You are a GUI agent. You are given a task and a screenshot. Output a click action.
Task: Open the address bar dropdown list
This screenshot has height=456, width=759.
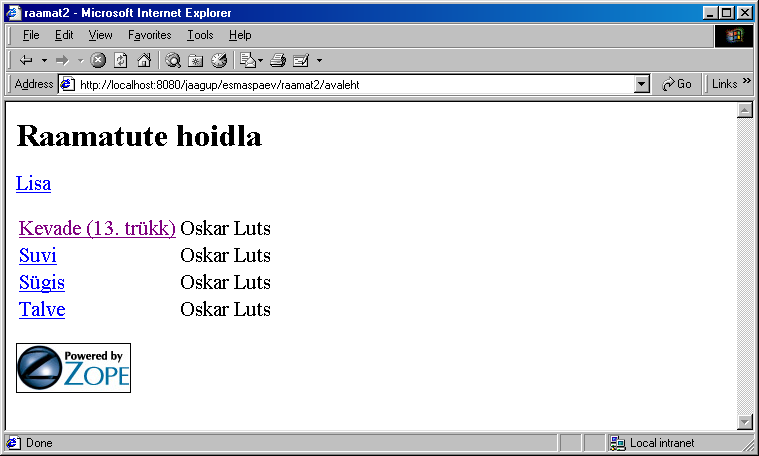pos(642,85)
